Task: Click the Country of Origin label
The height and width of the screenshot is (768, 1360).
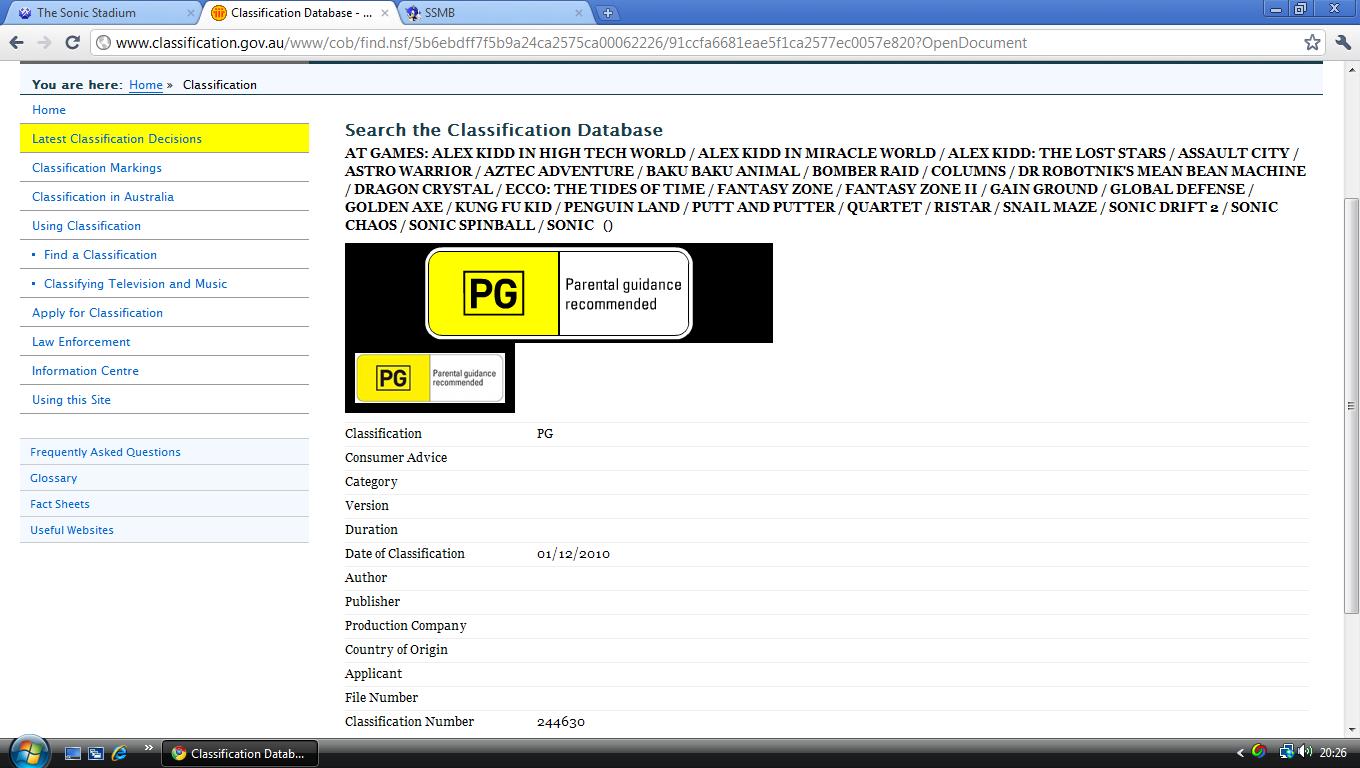Action: coord(396,650)
